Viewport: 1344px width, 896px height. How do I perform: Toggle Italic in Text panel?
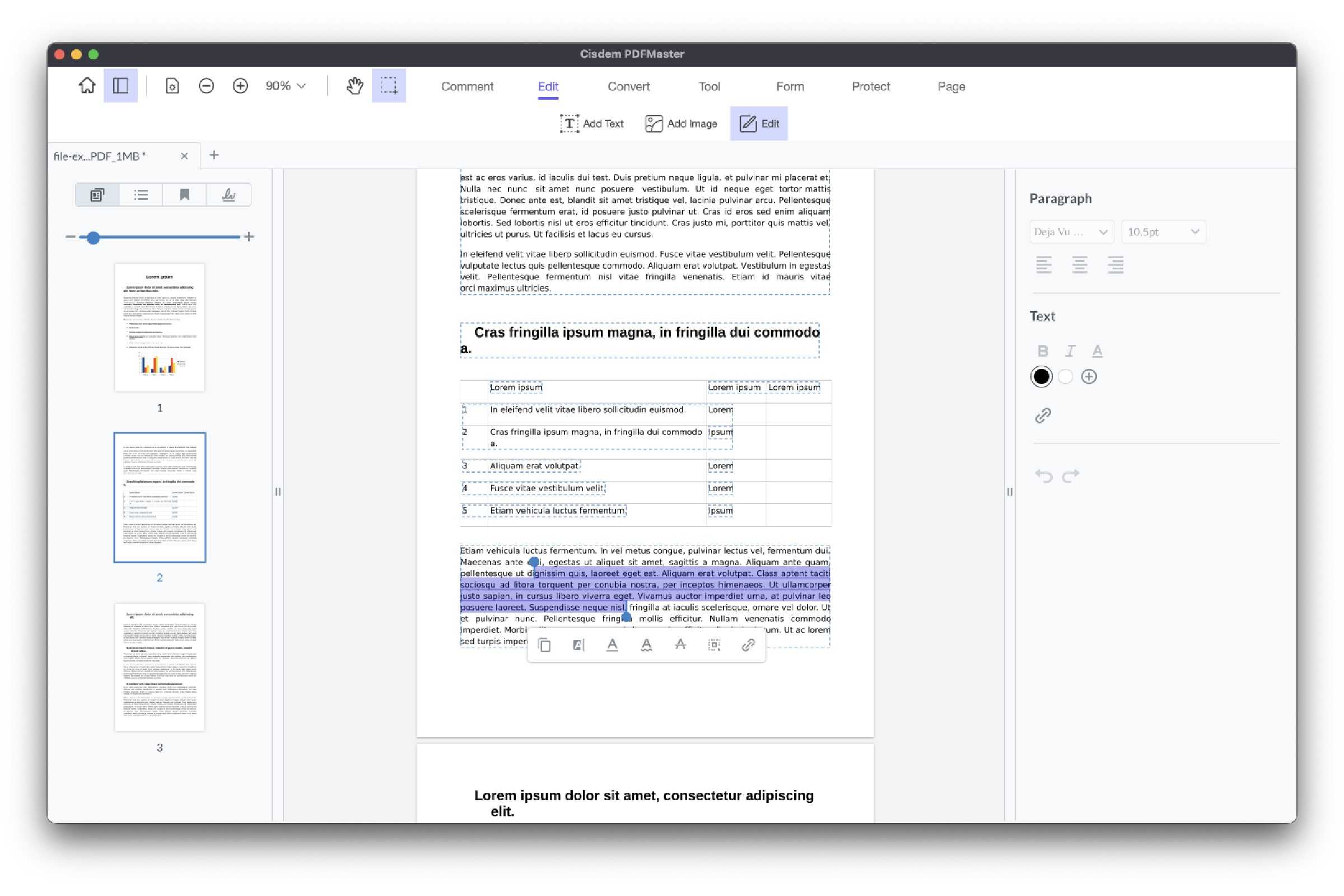point(1070,351)
